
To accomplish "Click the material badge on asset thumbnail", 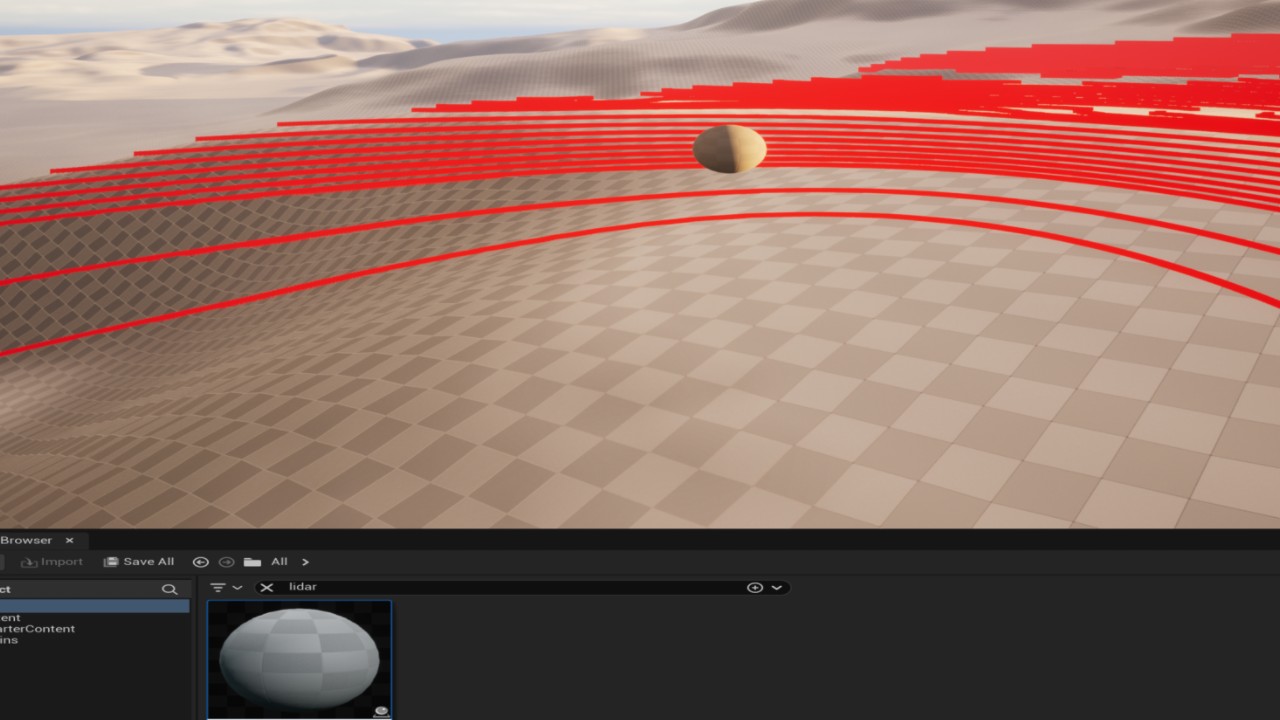I will coord(380,711).
